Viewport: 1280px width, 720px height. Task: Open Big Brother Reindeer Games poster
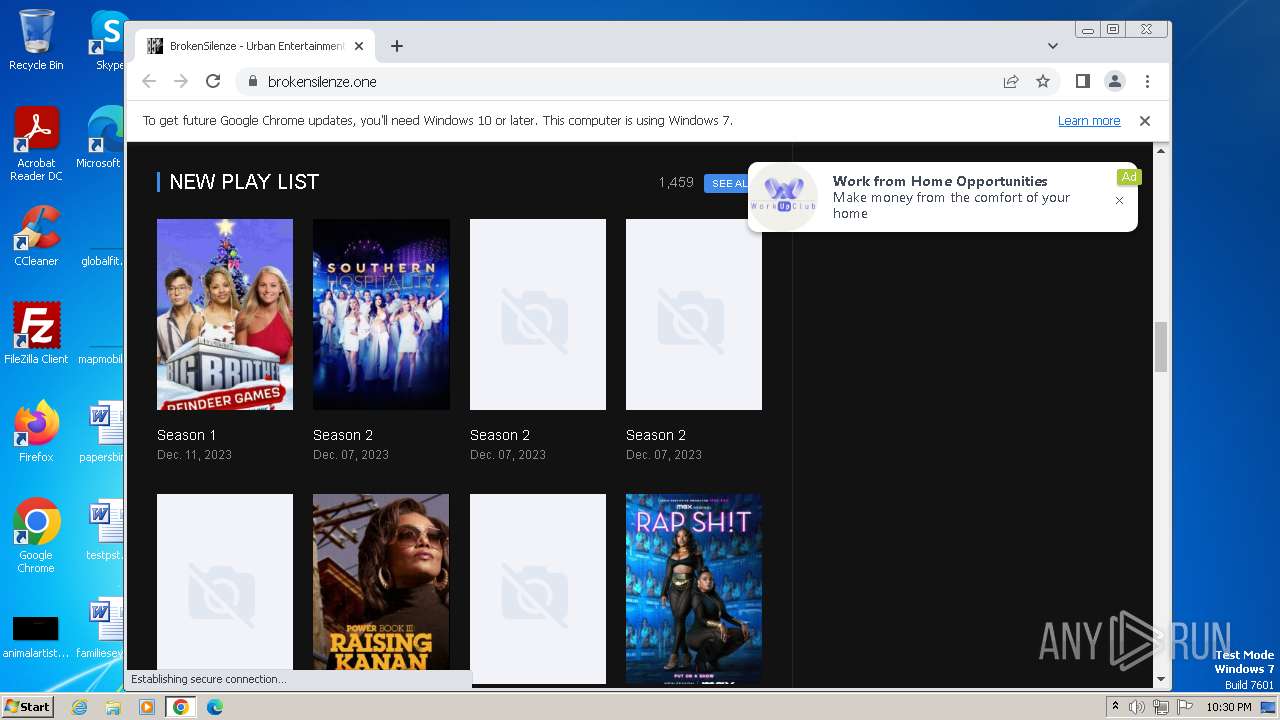coord(225,314)
